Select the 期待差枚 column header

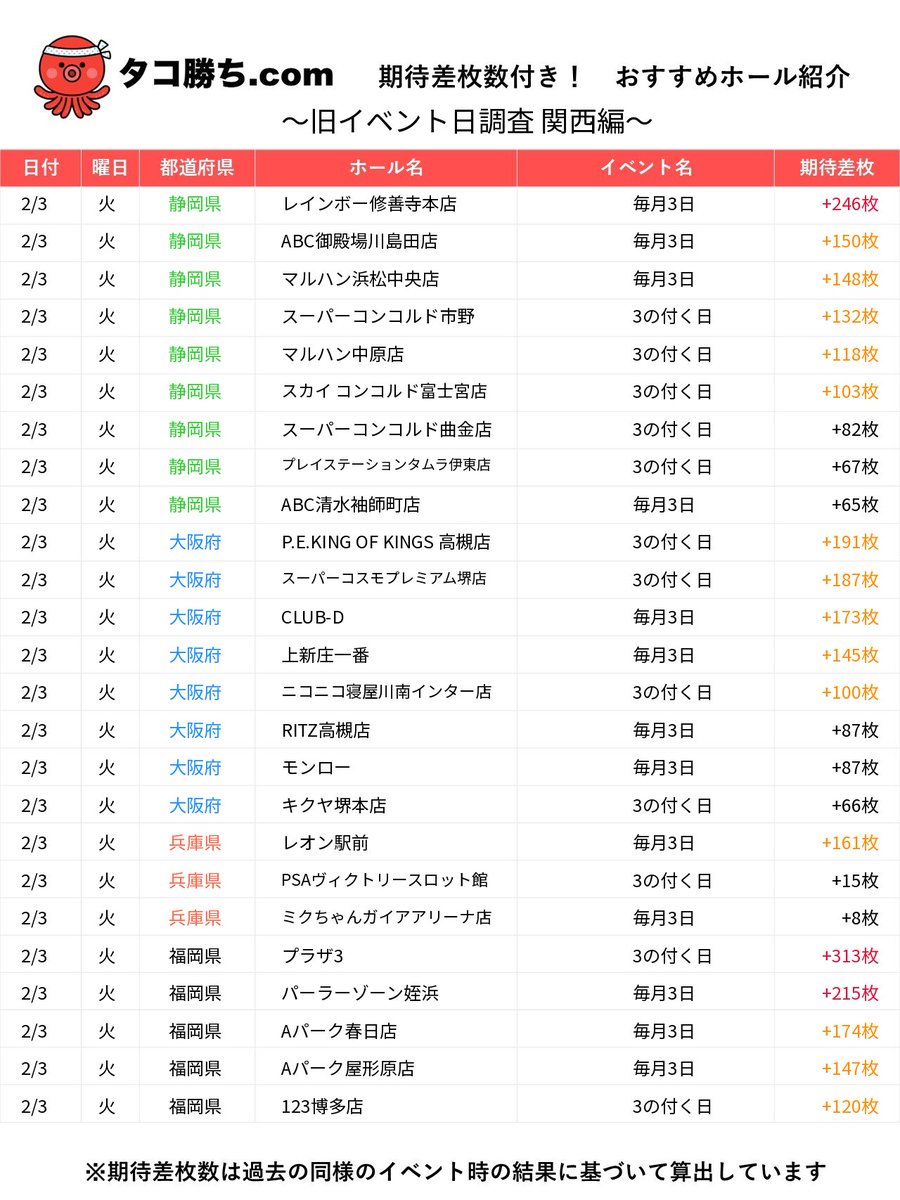837,167
